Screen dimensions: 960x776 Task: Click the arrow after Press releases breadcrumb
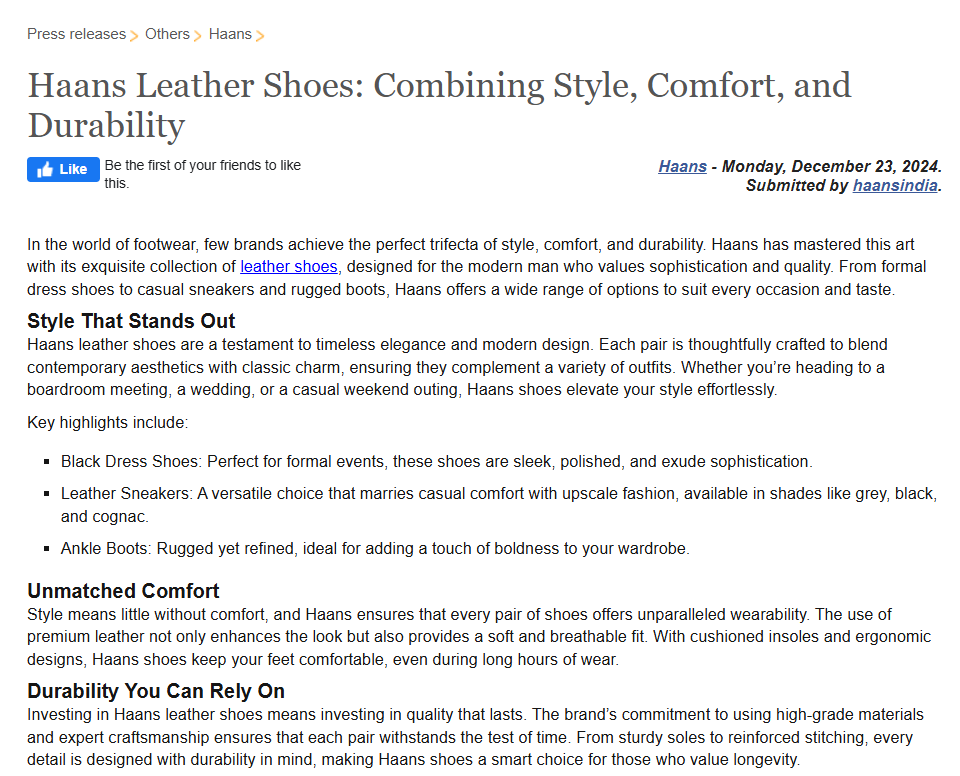tap(135, 36)
